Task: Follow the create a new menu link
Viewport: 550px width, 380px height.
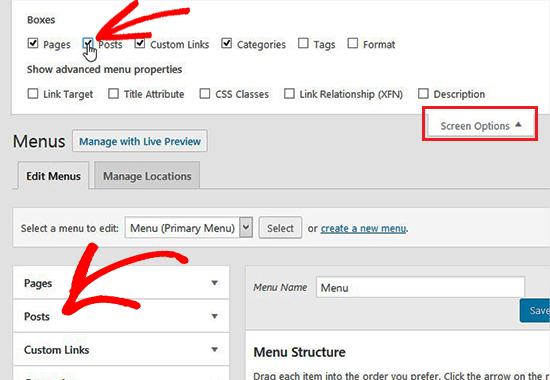Action: point(363,228)
